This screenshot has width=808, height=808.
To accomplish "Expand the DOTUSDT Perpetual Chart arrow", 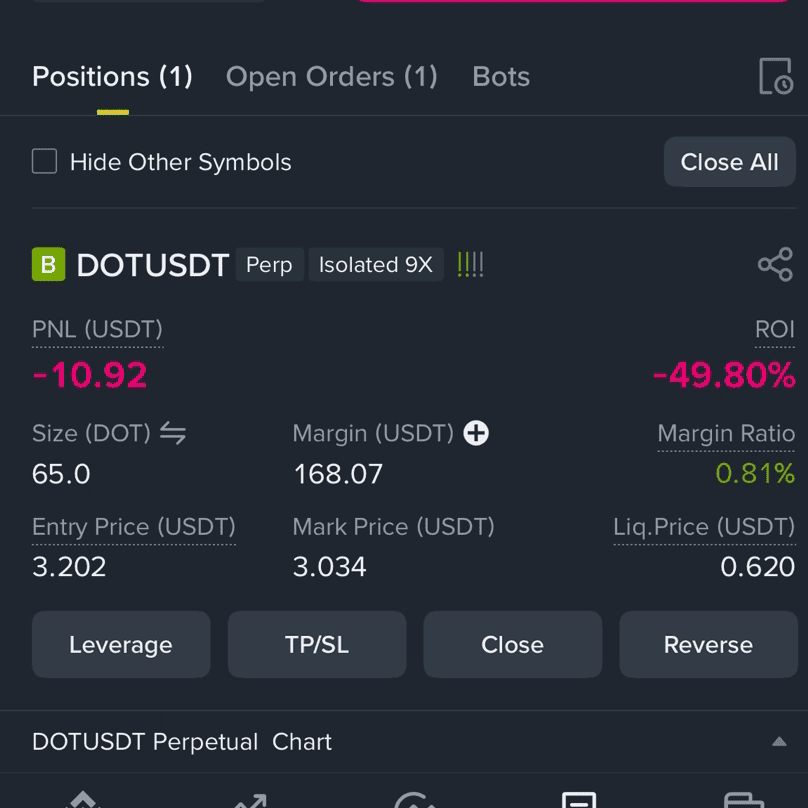I will click(x=779, y=742).
